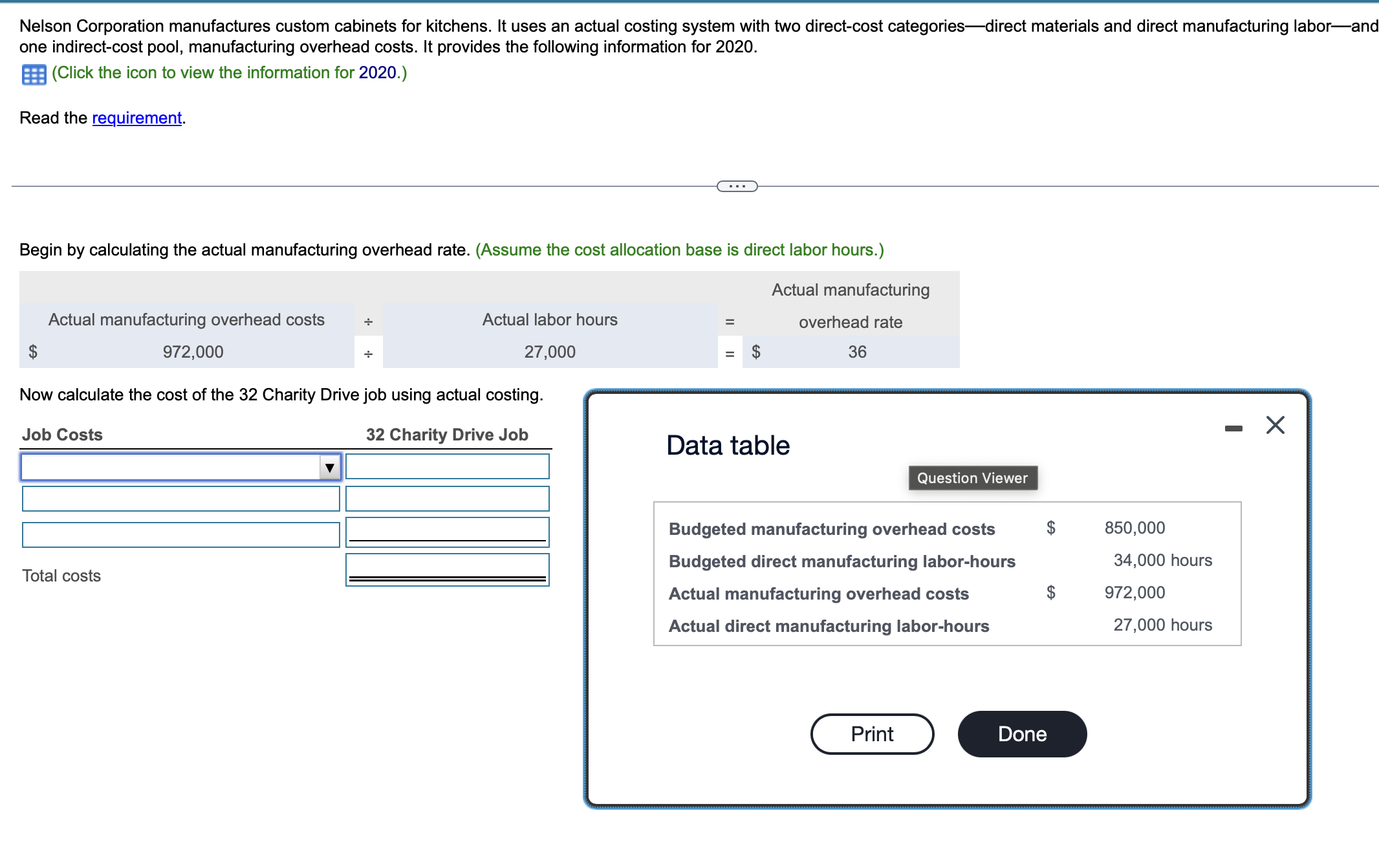Viewport: 1379px width, 868px height.
Task: Click the Total costs amount field
Action: click(447, 567)
